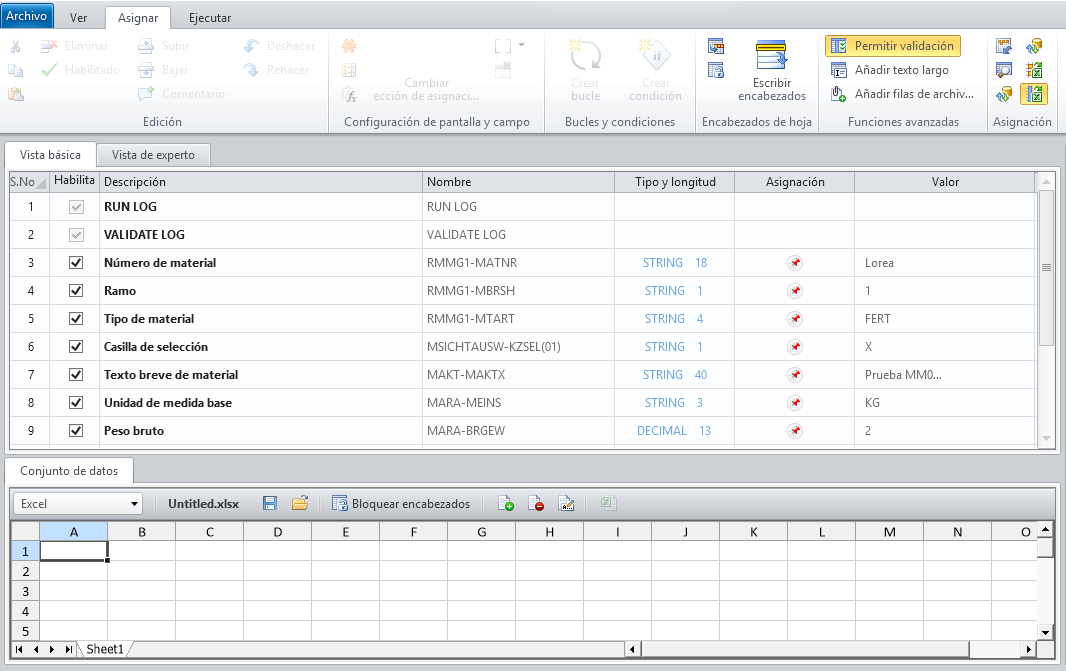
Task: Click the spreadsheet scroll right arrow
Action: (x=1029, y=649)
